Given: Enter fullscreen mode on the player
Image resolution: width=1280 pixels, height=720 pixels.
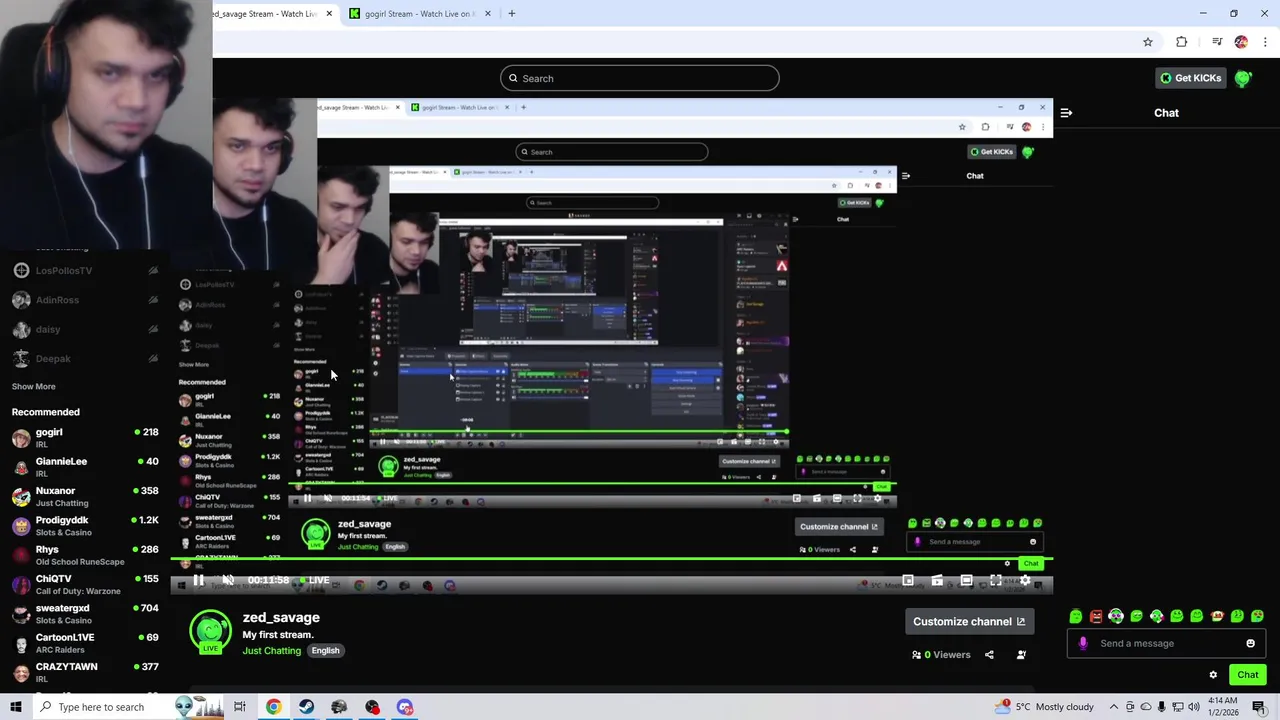Looking at the screenshot, I should point(996,580).
